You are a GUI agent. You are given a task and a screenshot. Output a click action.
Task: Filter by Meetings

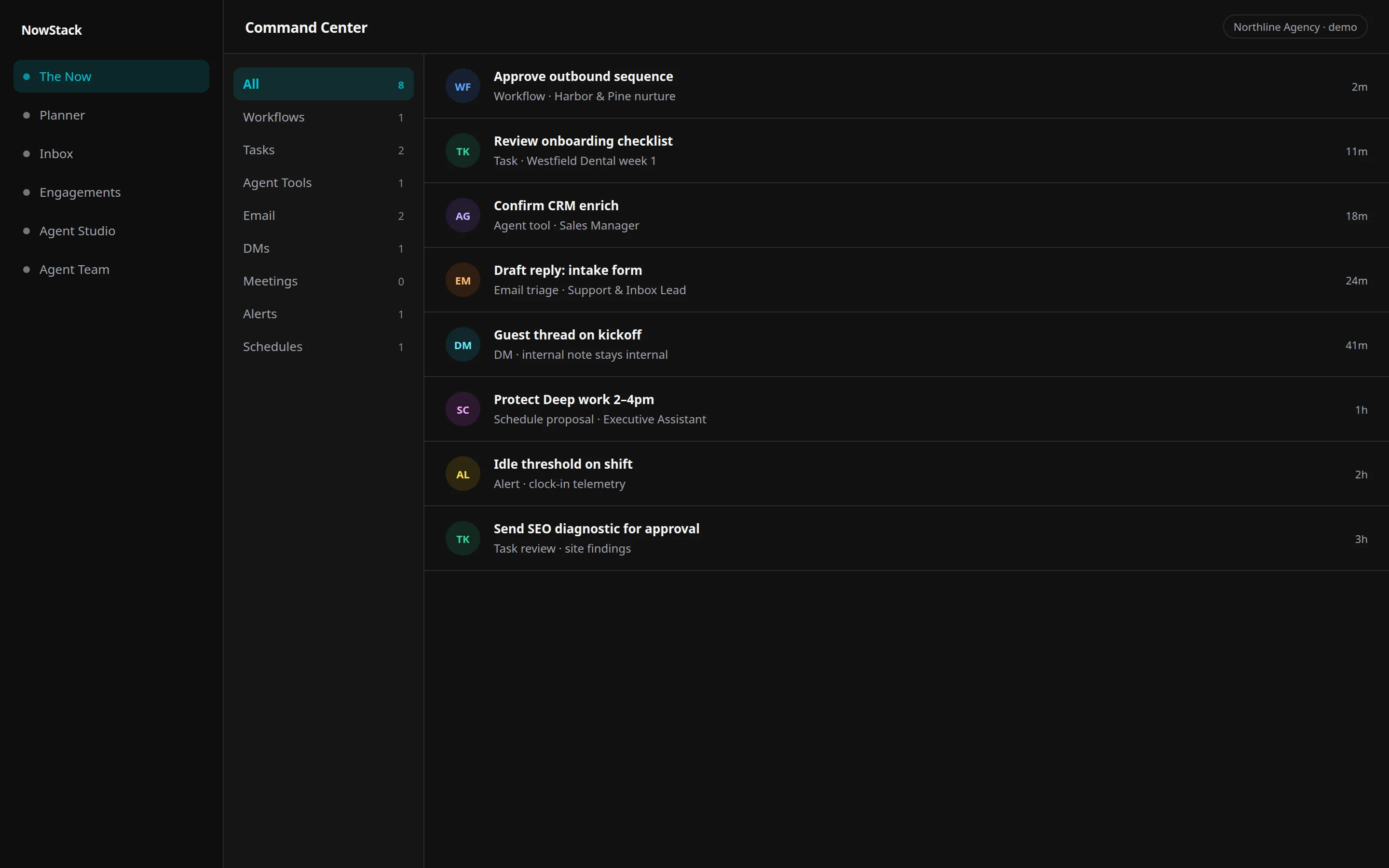(x=323, y=281)
